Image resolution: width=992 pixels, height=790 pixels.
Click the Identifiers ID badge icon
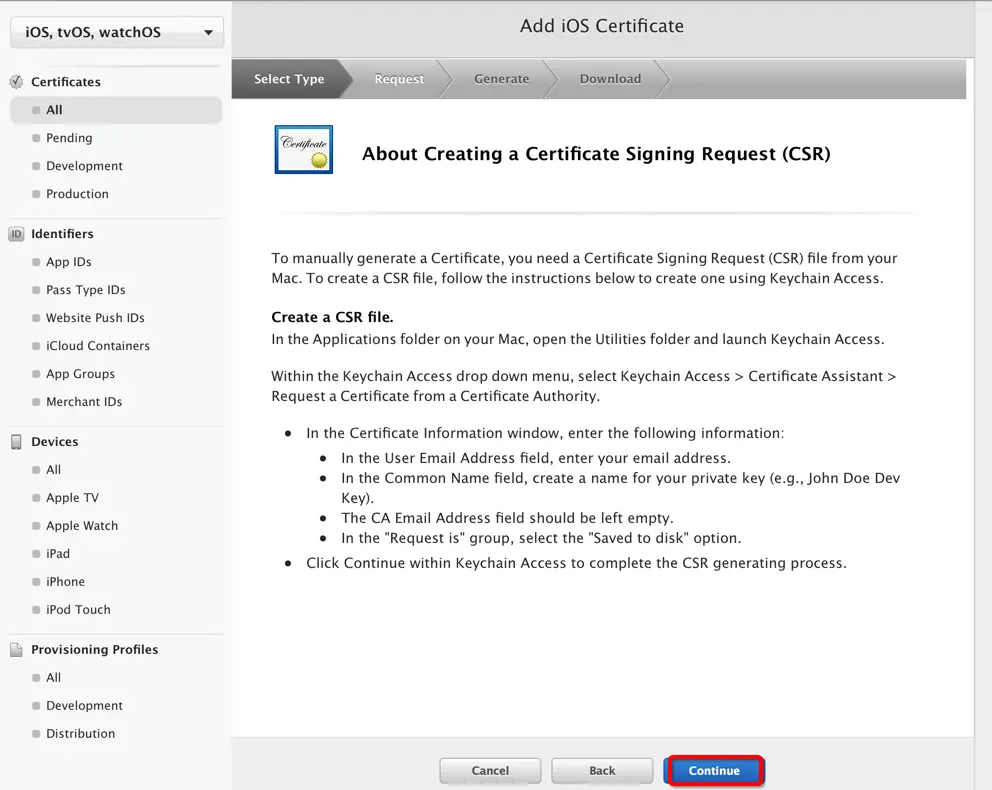click(x=16, y=233)
